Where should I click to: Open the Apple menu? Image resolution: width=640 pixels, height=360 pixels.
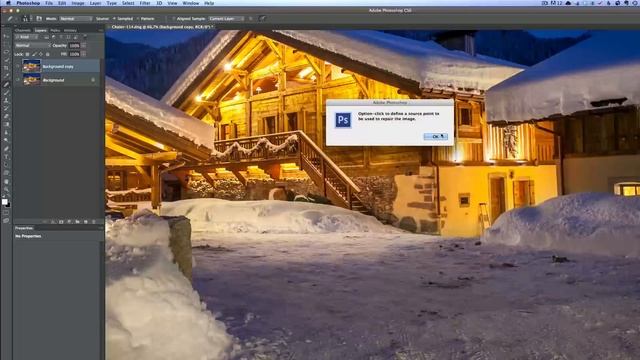[8, 3]
